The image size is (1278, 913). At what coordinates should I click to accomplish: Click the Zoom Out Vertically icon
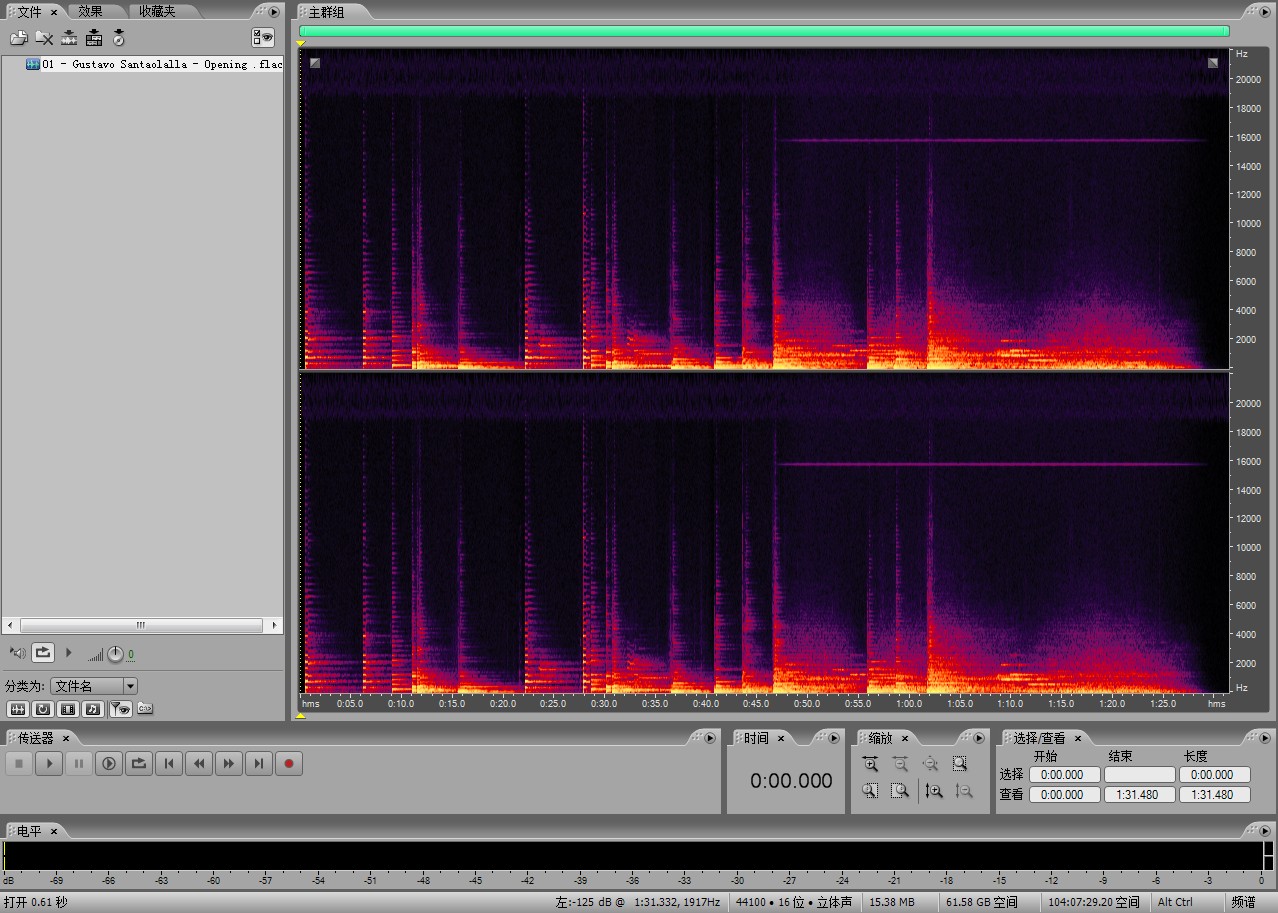point(964,791)
